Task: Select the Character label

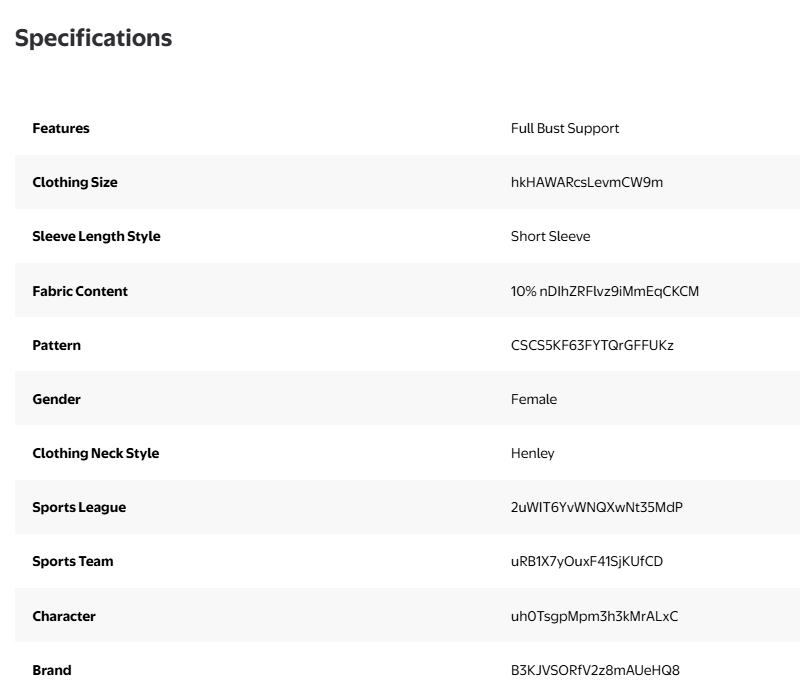Action: coord(64,616)
